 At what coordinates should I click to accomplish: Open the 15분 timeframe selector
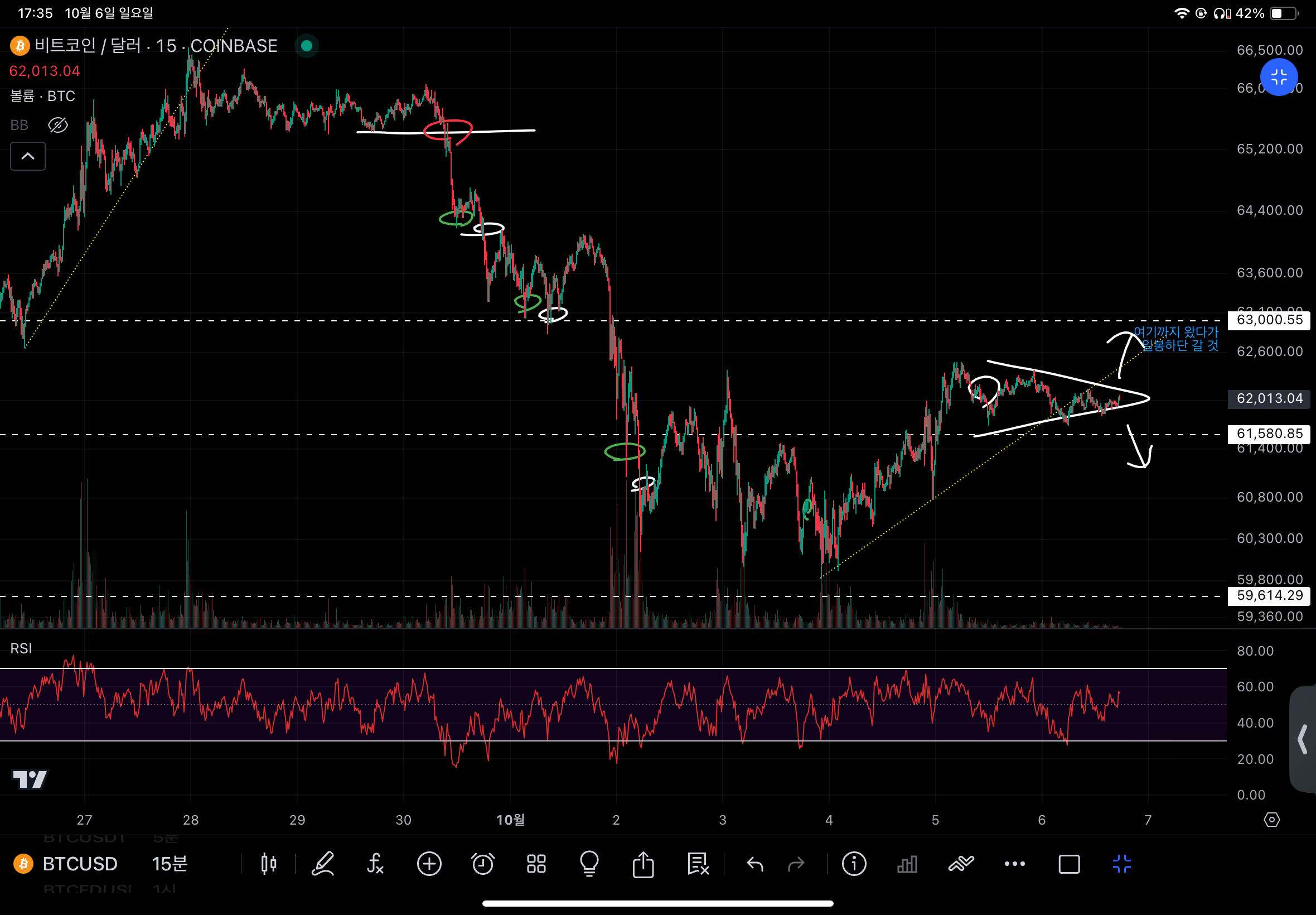[x=170, y=864]
